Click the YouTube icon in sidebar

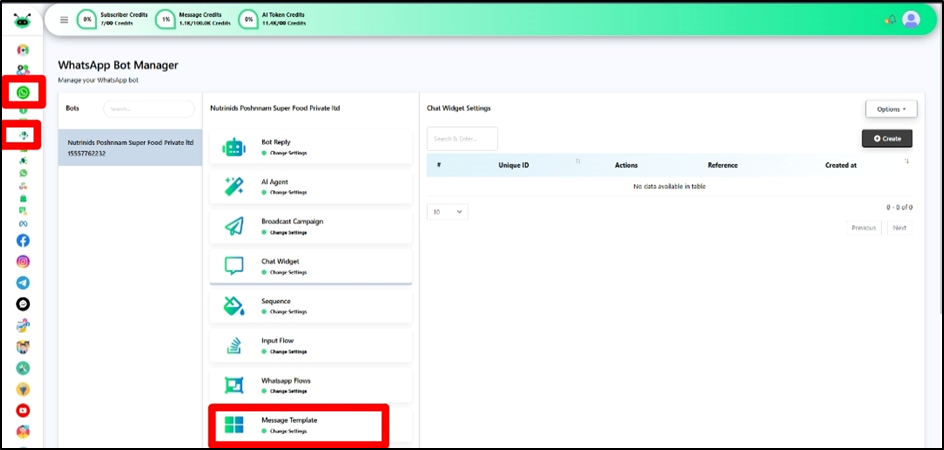pyautogui.click(x=23, y=410)
